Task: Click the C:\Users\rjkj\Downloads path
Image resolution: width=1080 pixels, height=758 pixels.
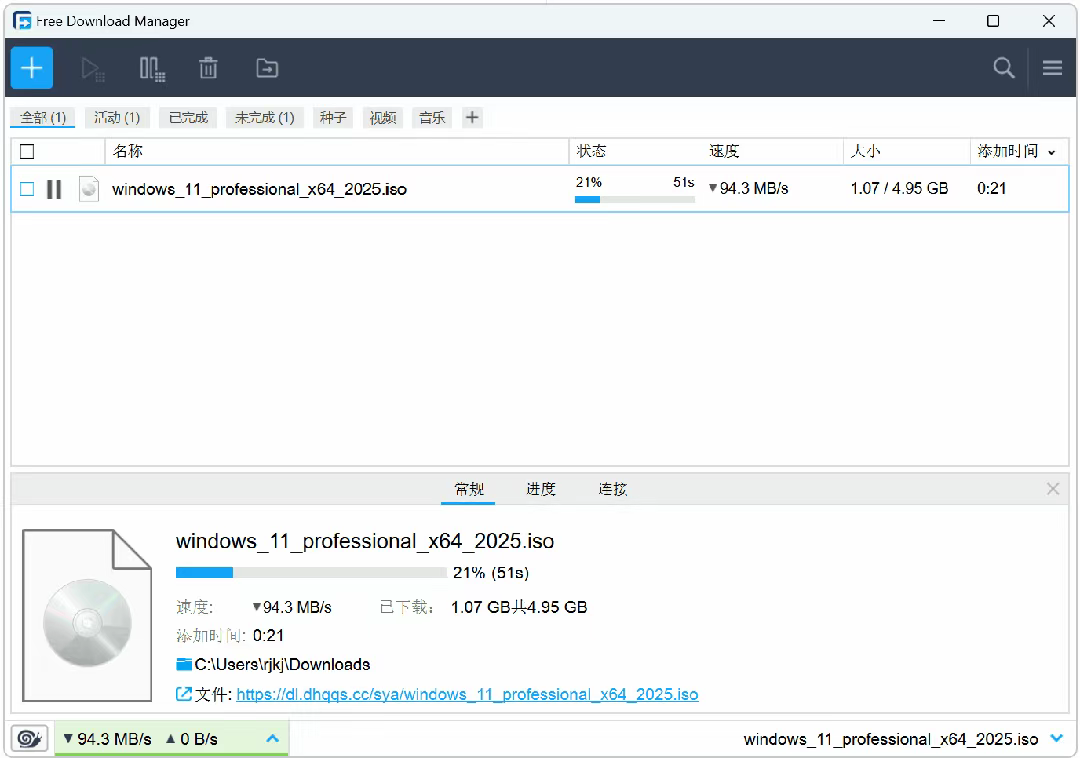Action: tap(282, 664)
